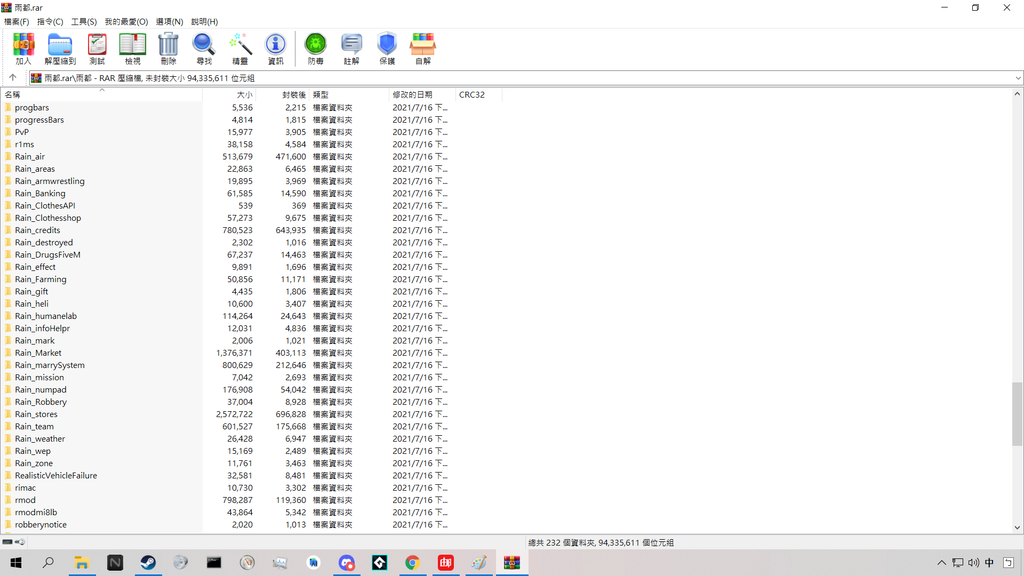The width and height of the screenshot is (1024, 576).
Task: Click the vertical scrollbar thumb
Action: (1017, 414)
